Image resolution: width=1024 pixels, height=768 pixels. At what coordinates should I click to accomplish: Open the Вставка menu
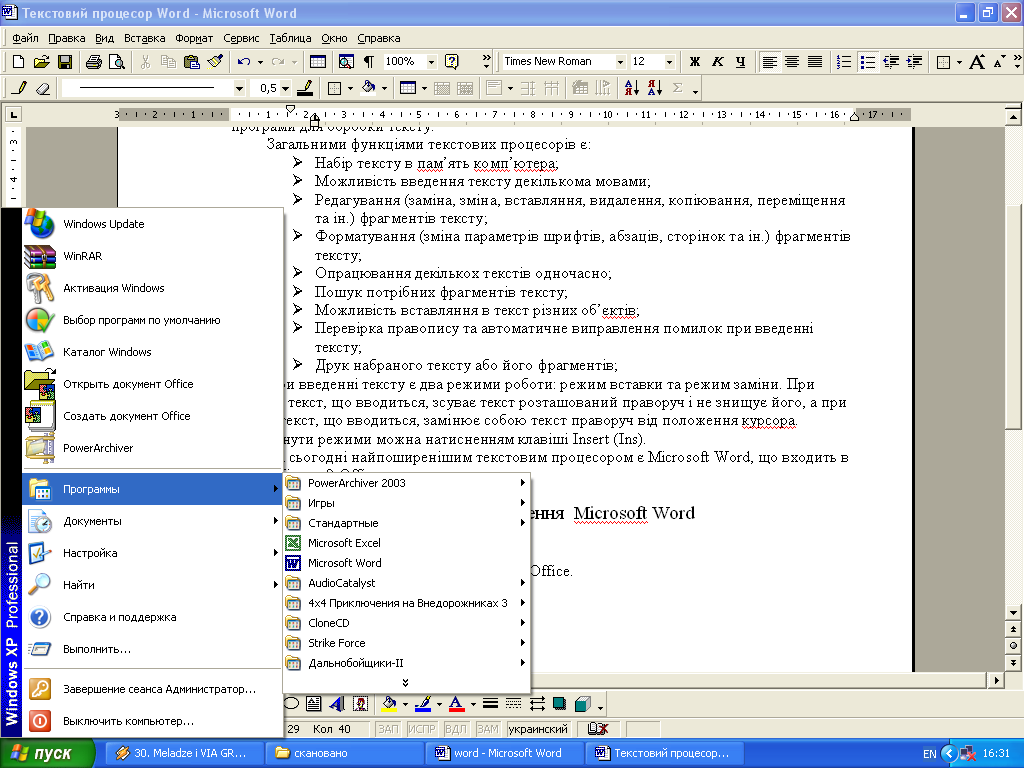coord(144,38)
